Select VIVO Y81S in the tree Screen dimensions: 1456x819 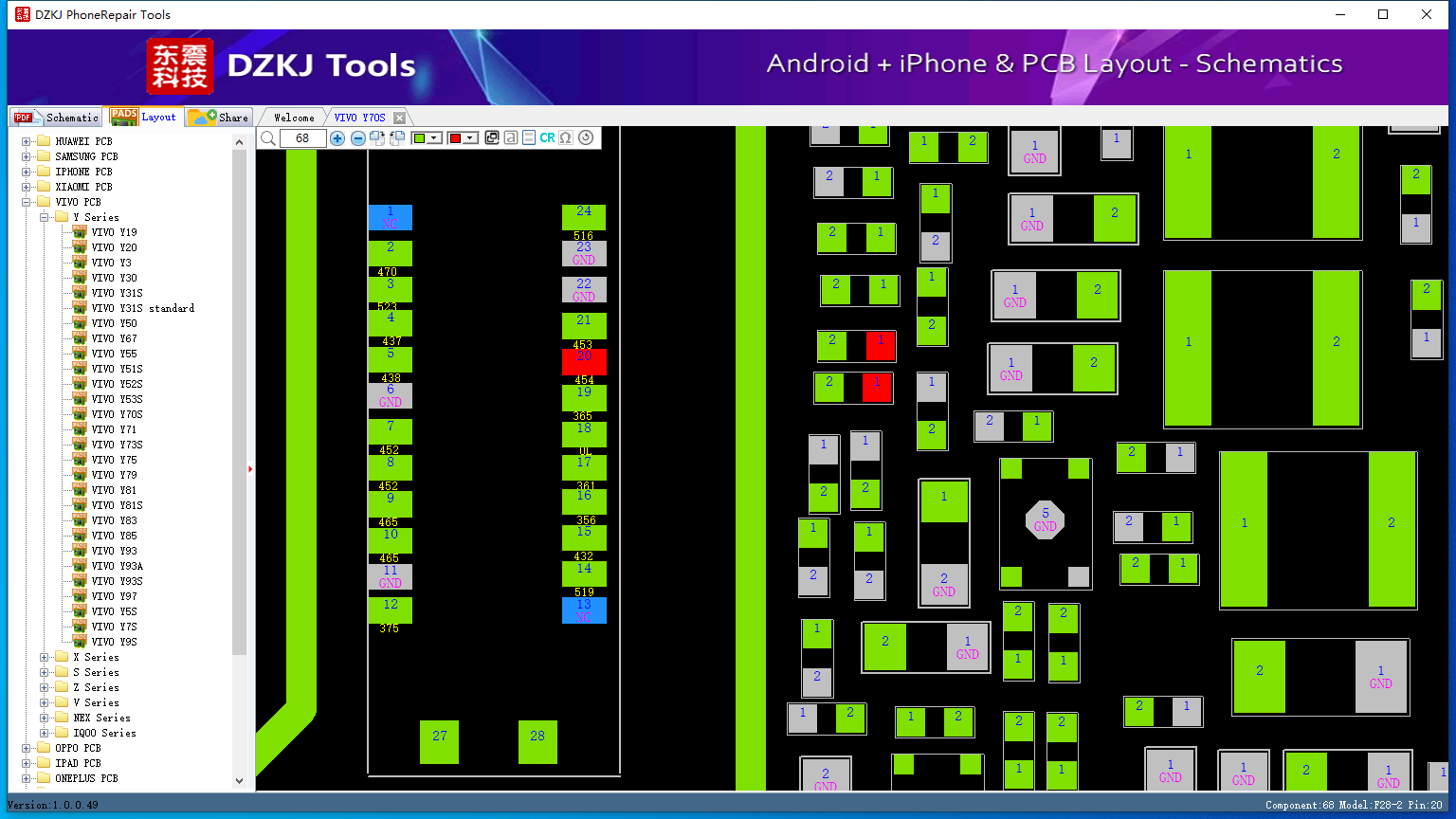(x=117, y=505)
